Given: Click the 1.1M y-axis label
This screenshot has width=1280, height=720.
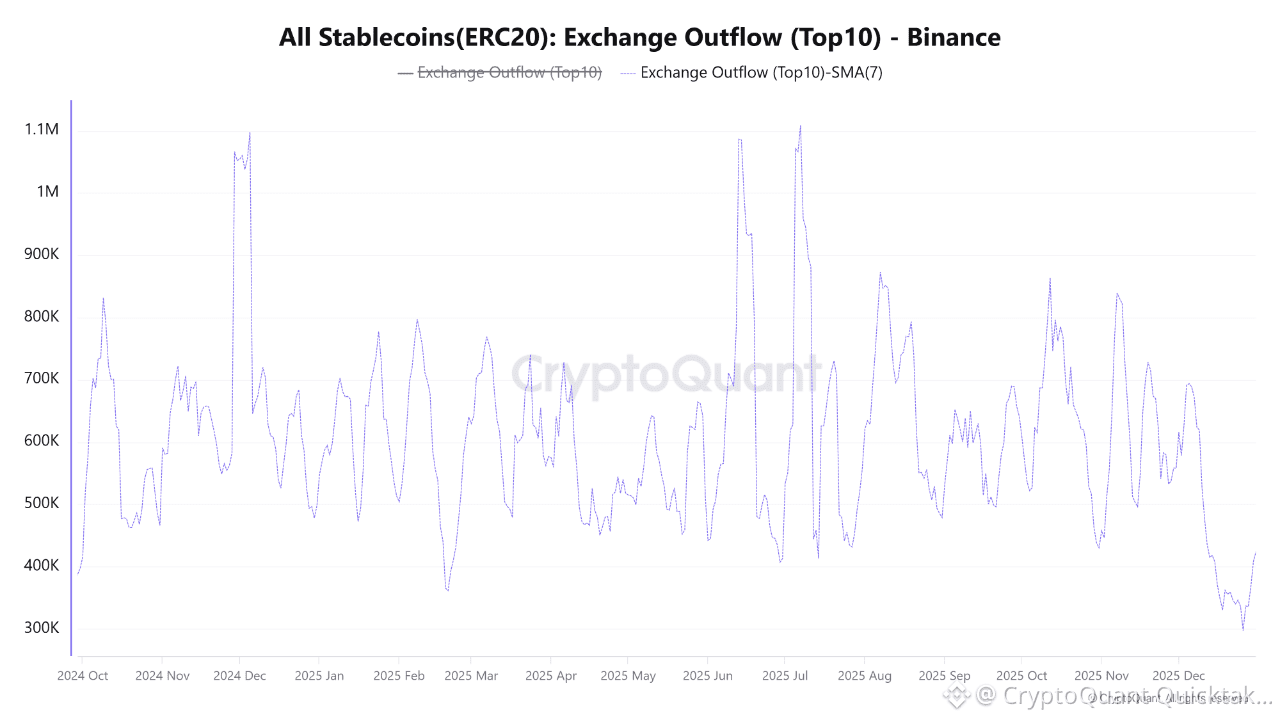Looking at the screenshot, I should [x=41, y=130].
